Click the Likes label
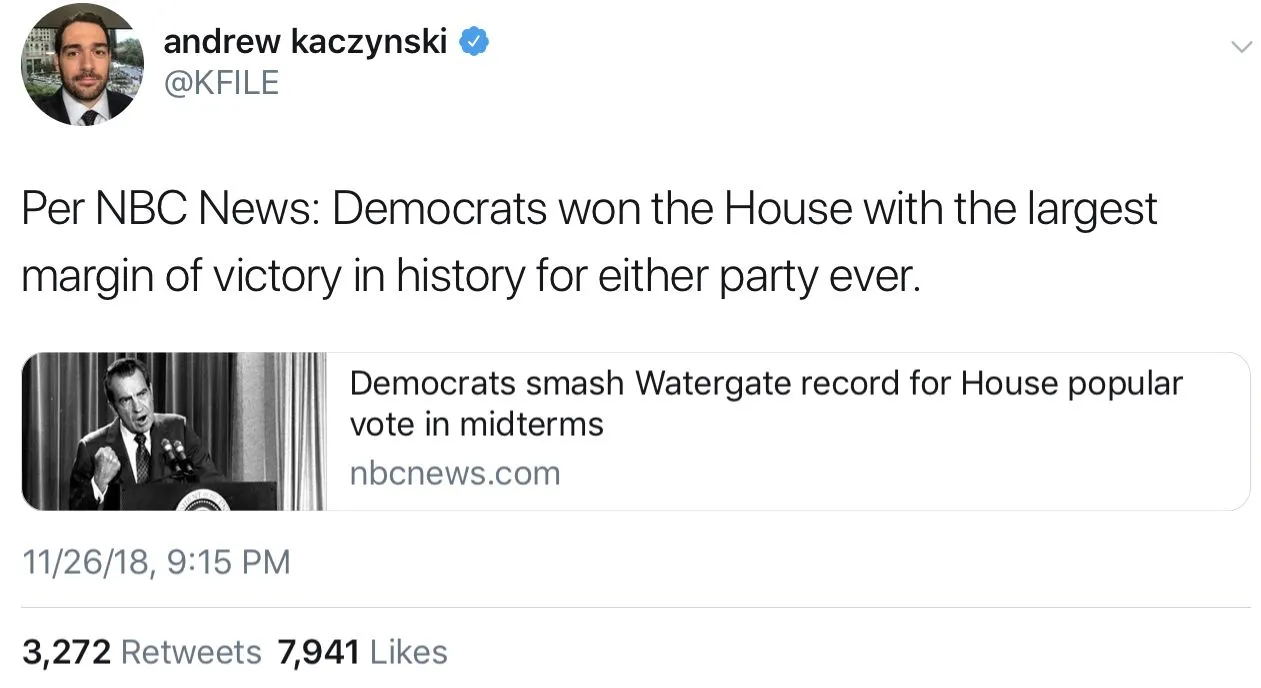The image size is (1261, 688). (408, 653)
